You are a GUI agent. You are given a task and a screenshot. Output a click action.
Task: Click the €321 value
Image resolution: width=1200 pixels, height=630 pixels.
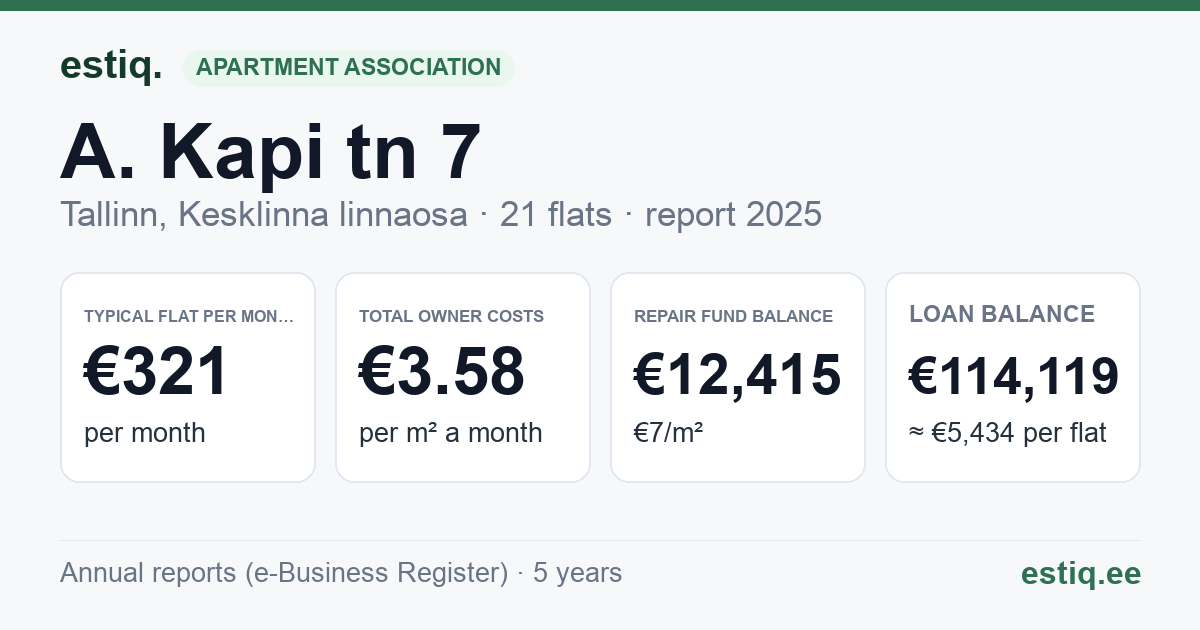tap(157, 372)
